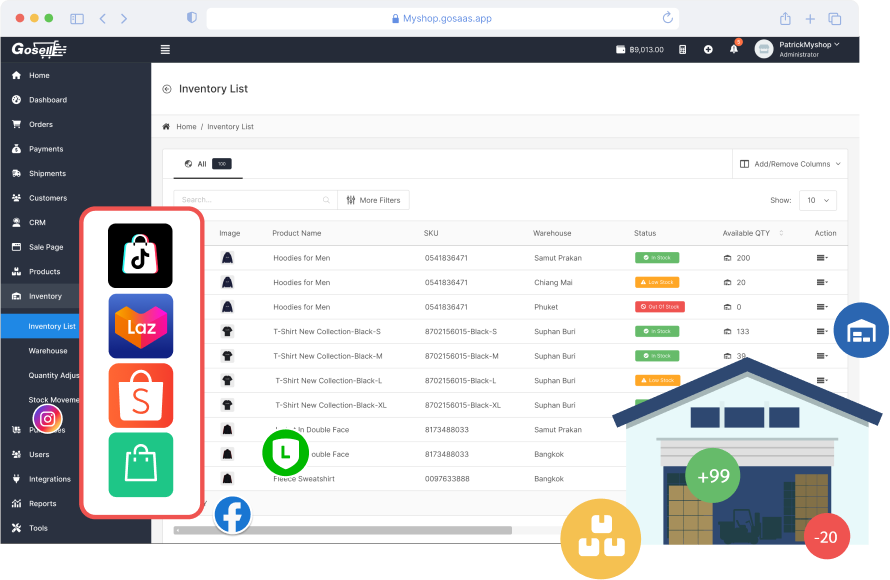The height and width of the screenshot is (580, 890).
Task: Open action menu for Chiang Mai hoodies row
Action: pyautogui.click(x=822, y=282)
